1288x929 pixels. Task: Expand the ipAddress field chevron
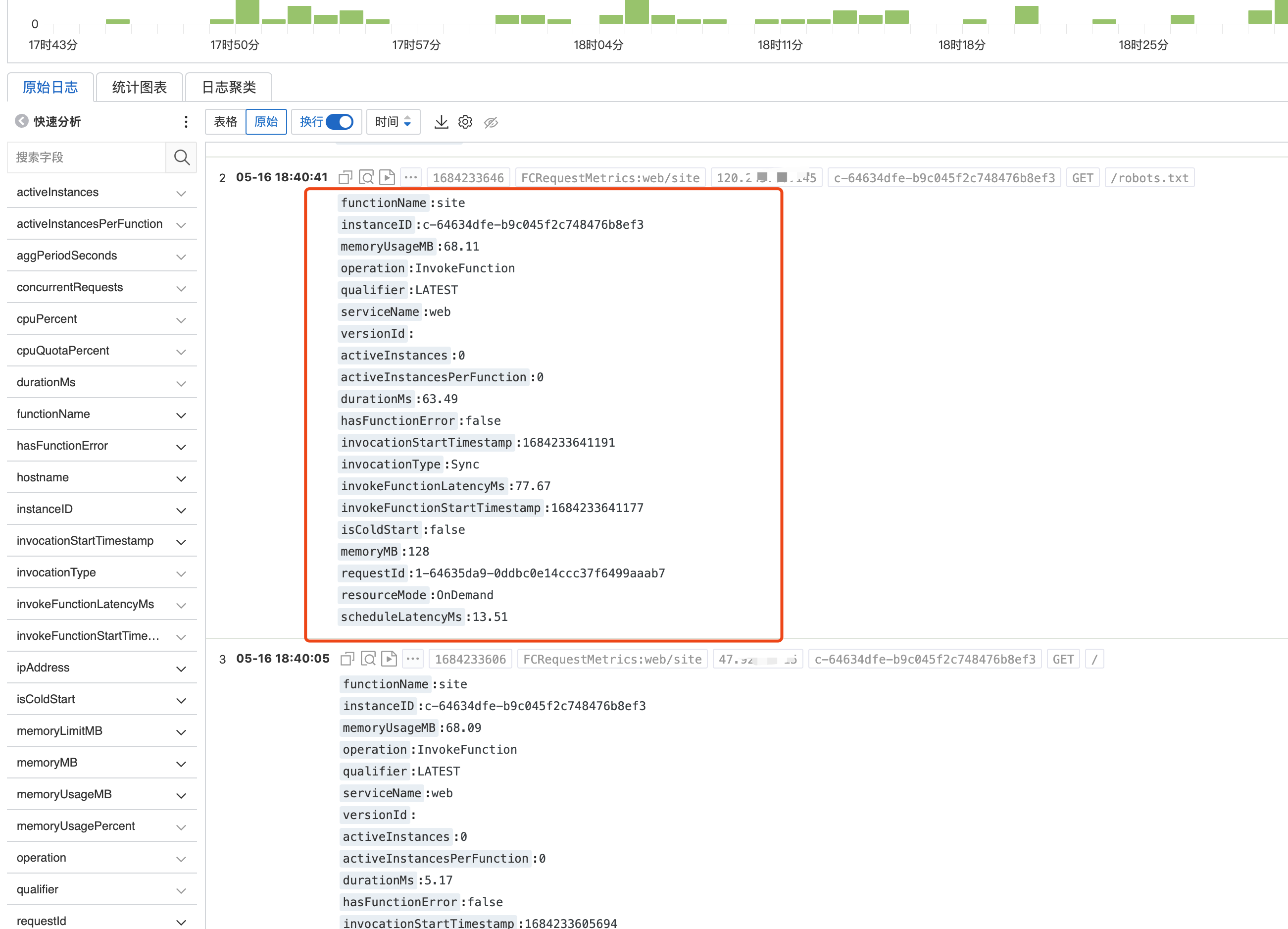[181, 669]
